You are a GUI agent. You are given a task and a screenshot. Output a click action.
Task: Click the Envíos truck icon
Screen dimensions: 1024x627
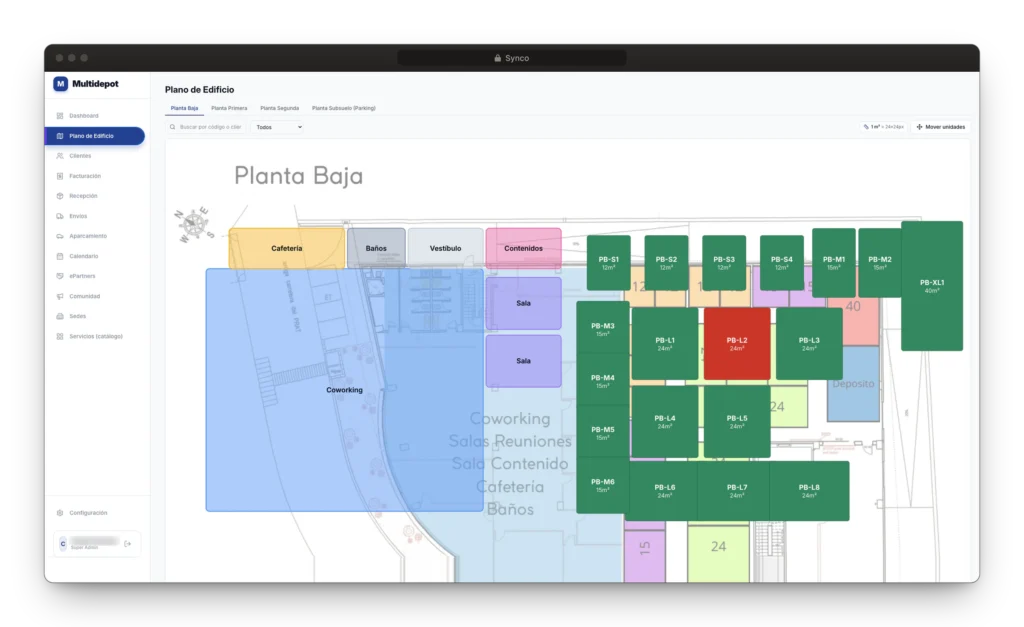(60, 216)
